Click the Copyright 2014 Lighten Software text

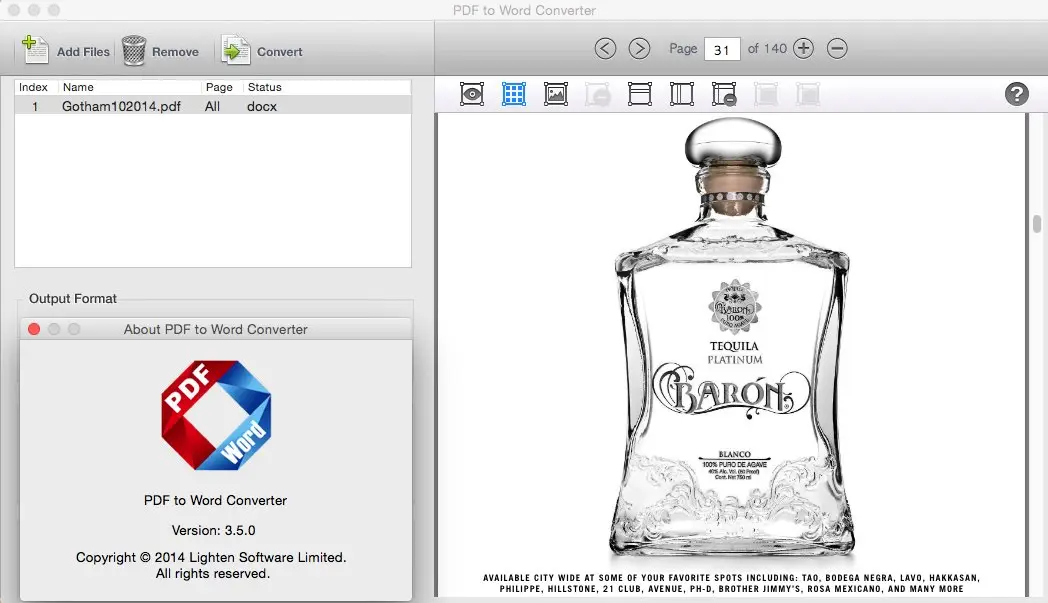click(211, 557)
